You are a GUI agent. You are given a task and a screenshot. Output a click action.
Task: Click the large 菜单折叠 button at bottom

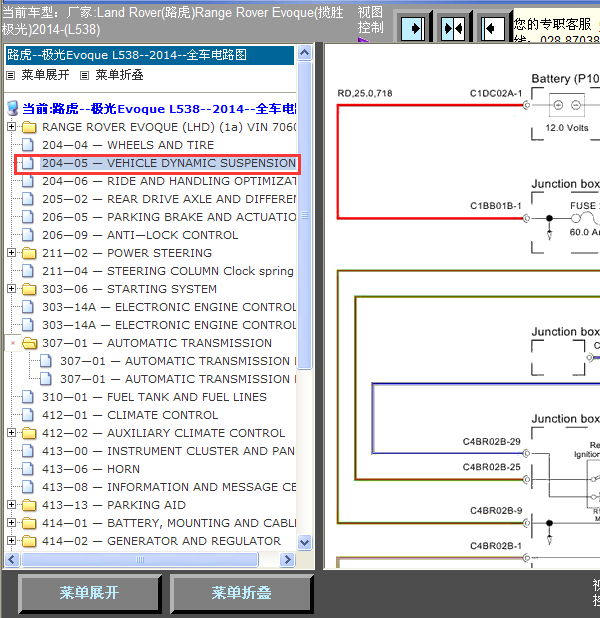click(x=241, y=593)
